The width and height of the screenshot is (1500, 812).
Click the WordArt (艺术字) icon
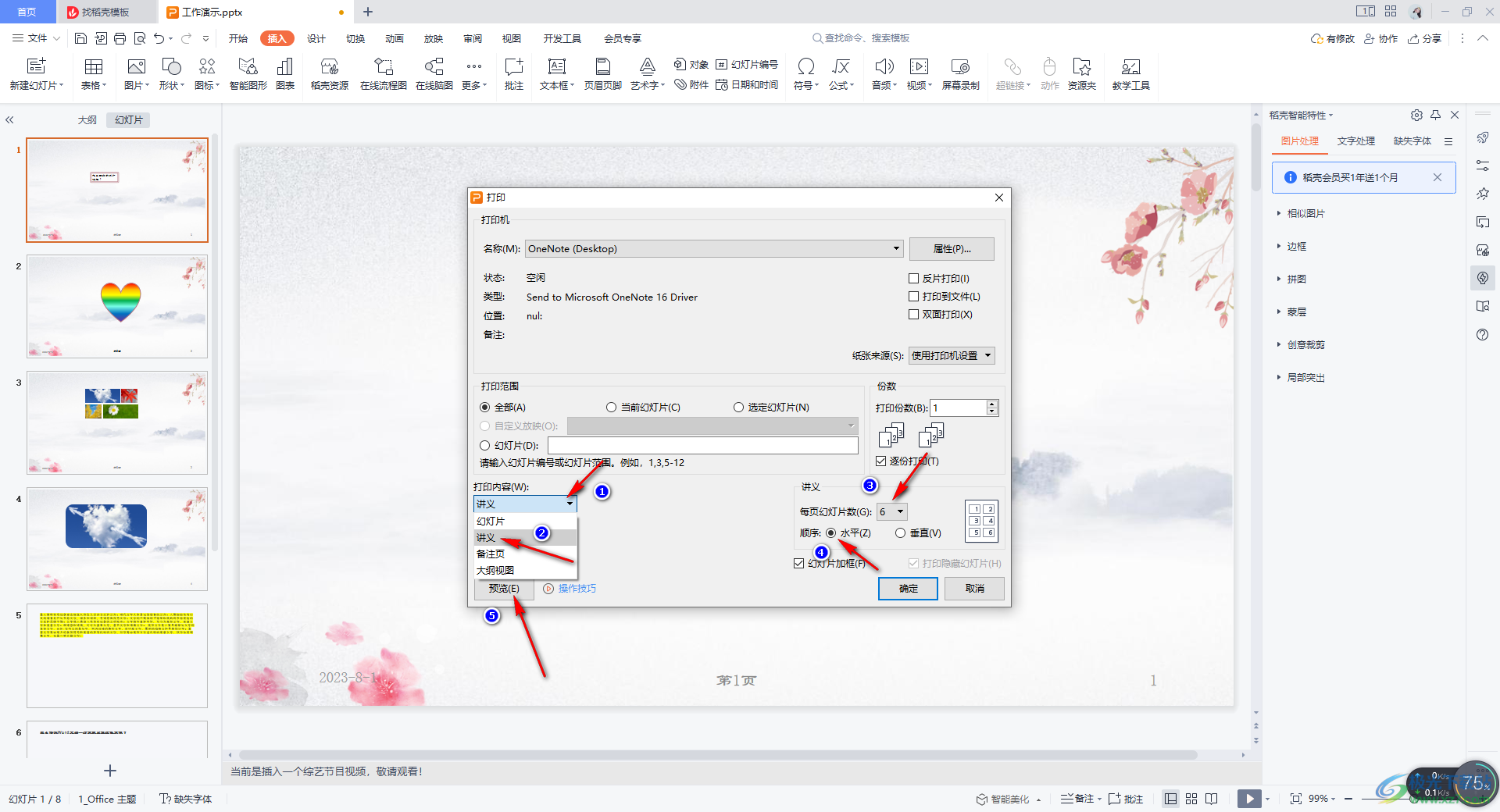pos(648,66)
